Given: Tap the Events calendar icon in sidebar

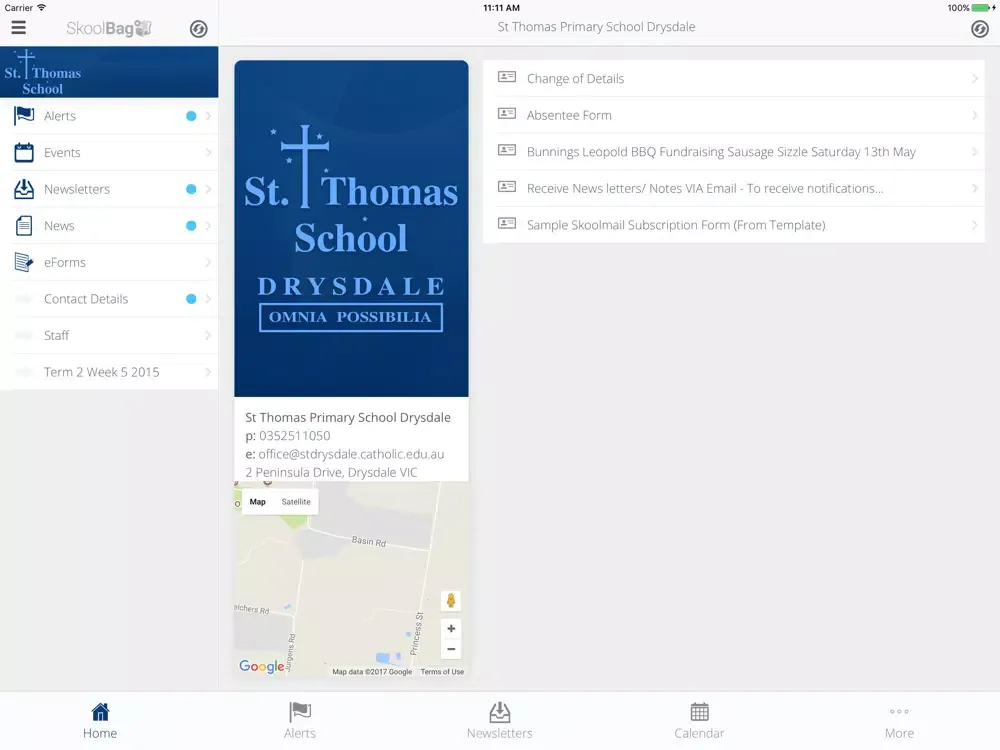Looking at the screenshot, I should coord(24,152).
